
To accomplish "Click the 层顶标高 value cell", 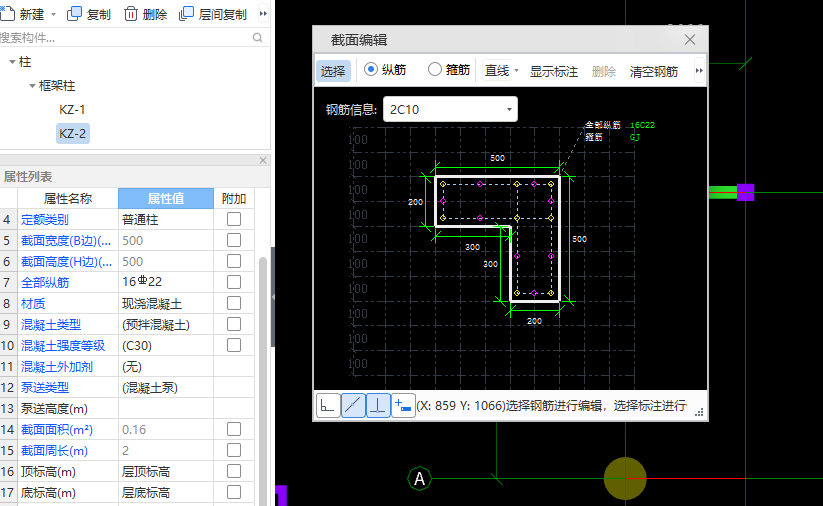I will (166, 471).
